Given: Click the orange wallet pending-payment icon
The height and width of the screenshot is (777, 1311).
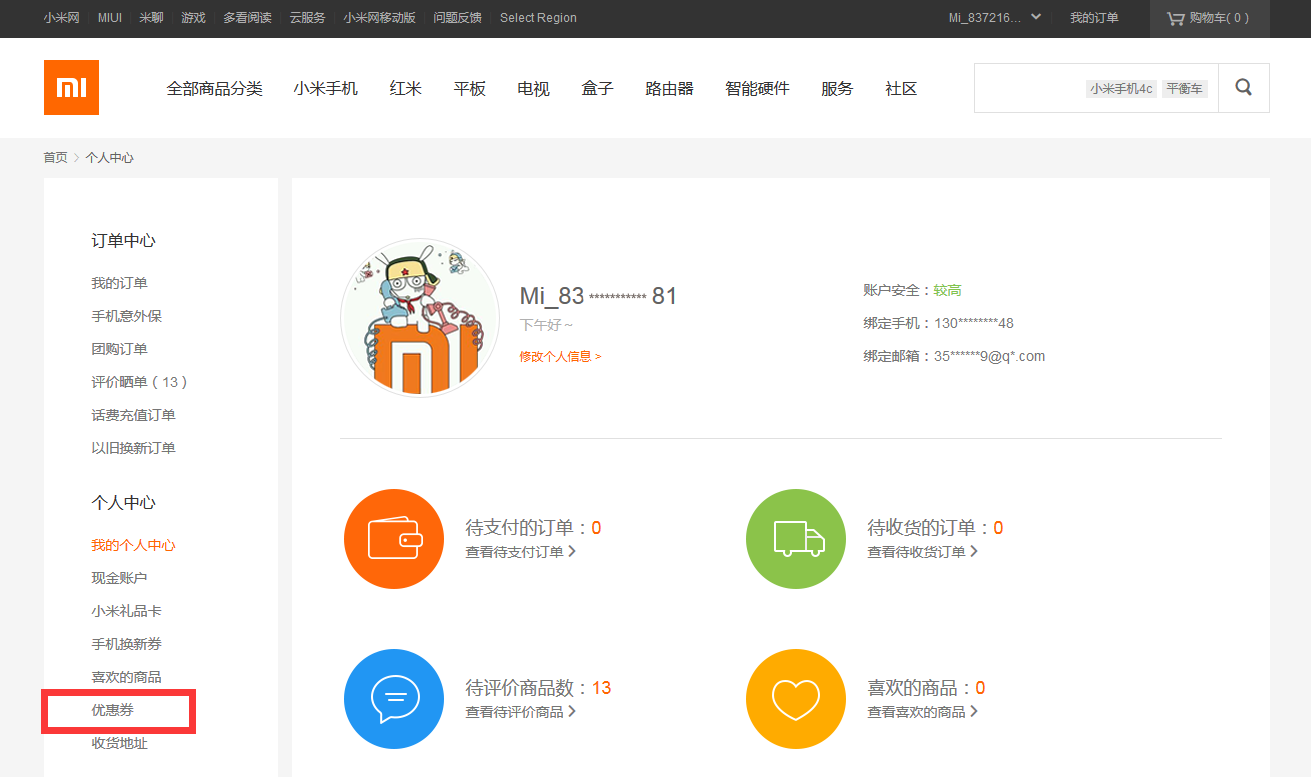Looking at the screenshot, I should click(x=394, y=539).
